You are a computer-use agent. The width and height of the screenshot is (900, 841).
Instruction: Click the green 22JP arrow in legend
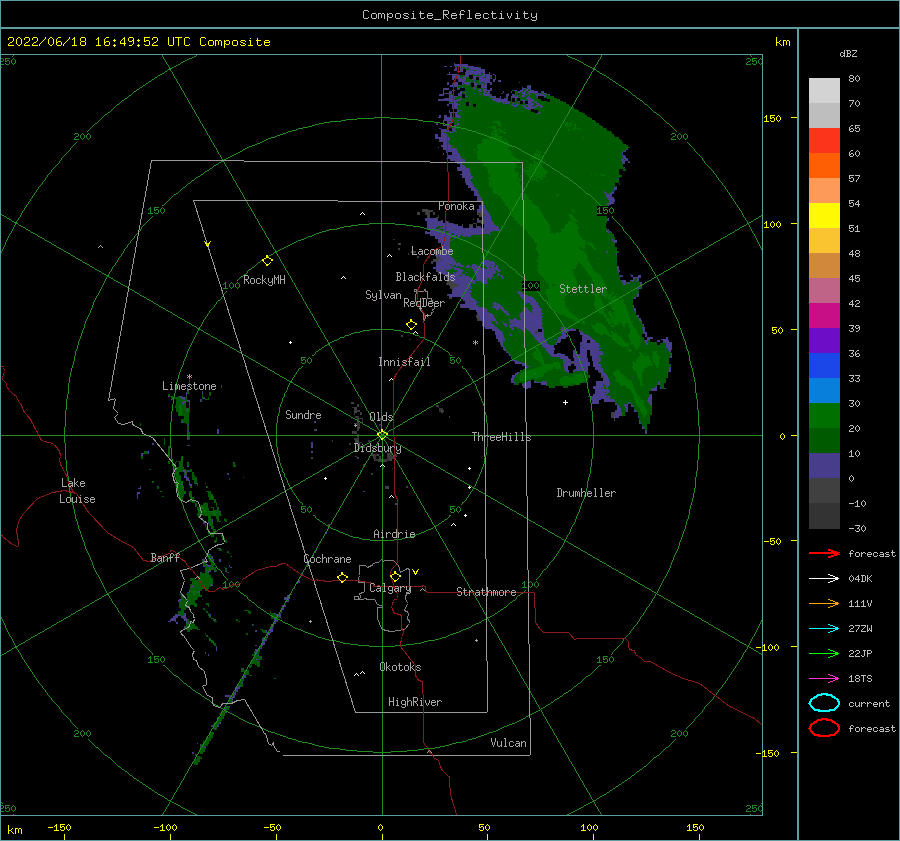tap(824, 653)
